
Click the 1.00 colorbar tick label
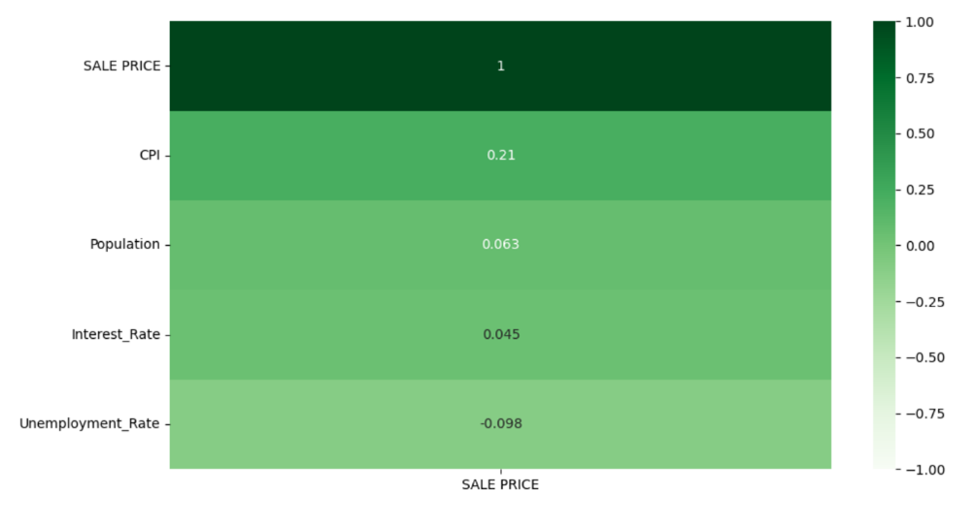pyautogui.click(x=919, y=22)
